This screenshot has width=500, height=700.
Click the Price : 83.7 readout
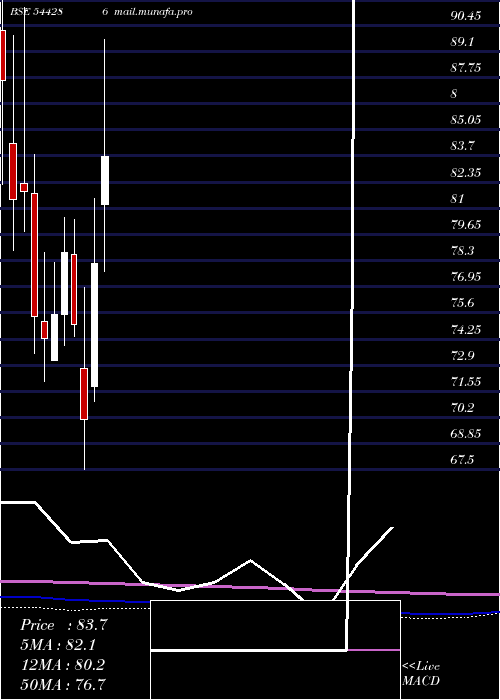63,625
